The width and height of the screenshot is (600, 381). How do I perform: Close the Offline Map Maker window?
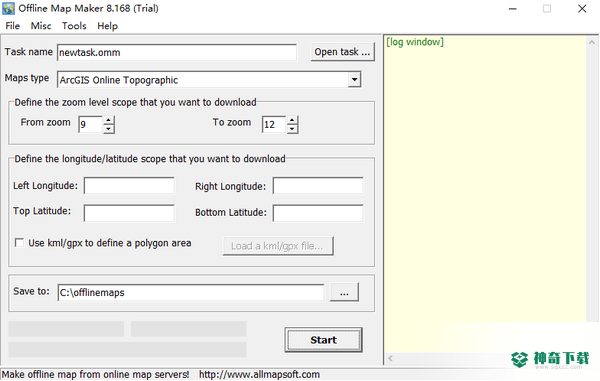(x=582, y=9)
